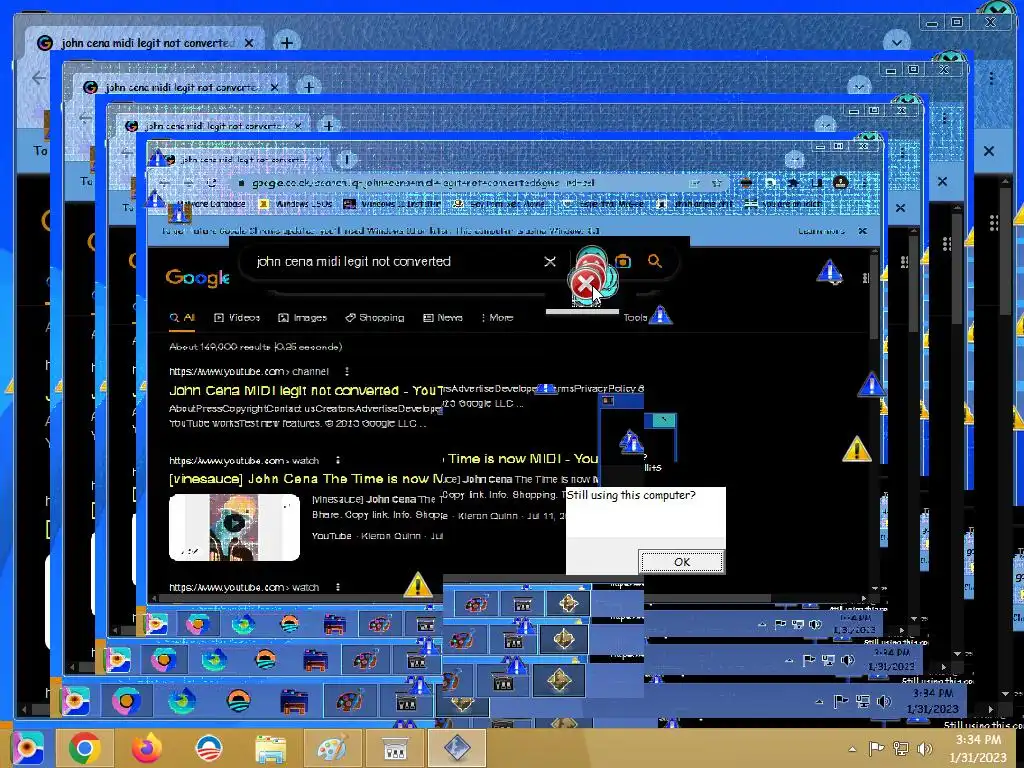Open 'Malware Database' bookmark in front window

213,204
